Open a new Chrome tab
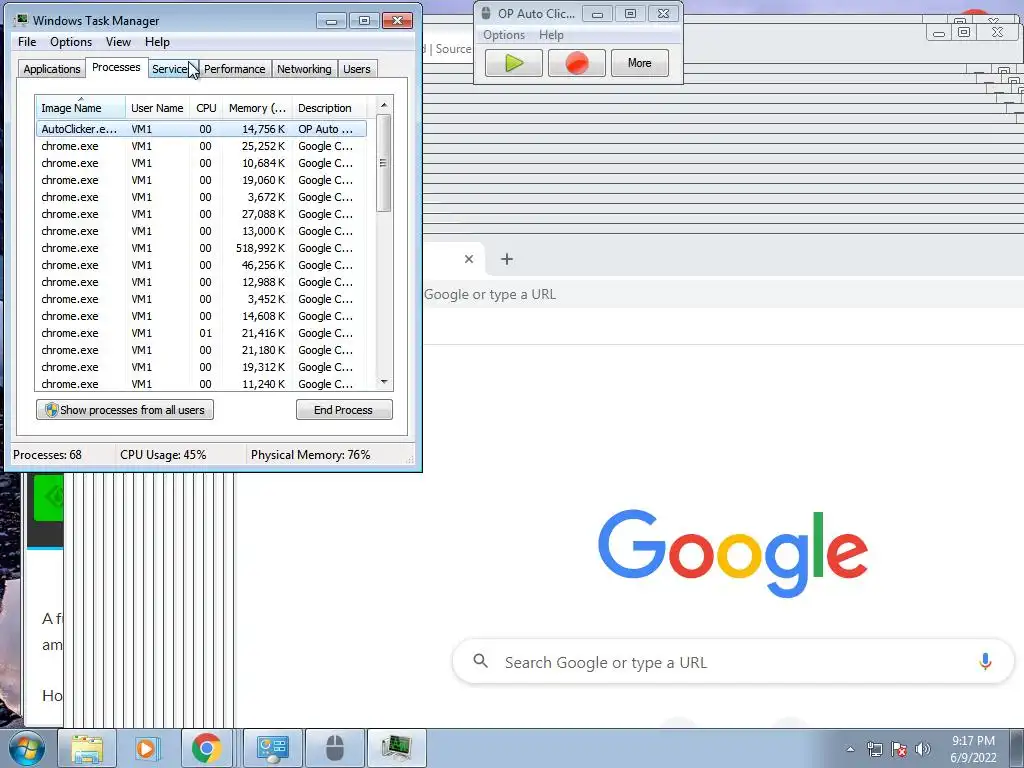The height and width of the screenshot is (768, 1024). [x=507, y=259]
